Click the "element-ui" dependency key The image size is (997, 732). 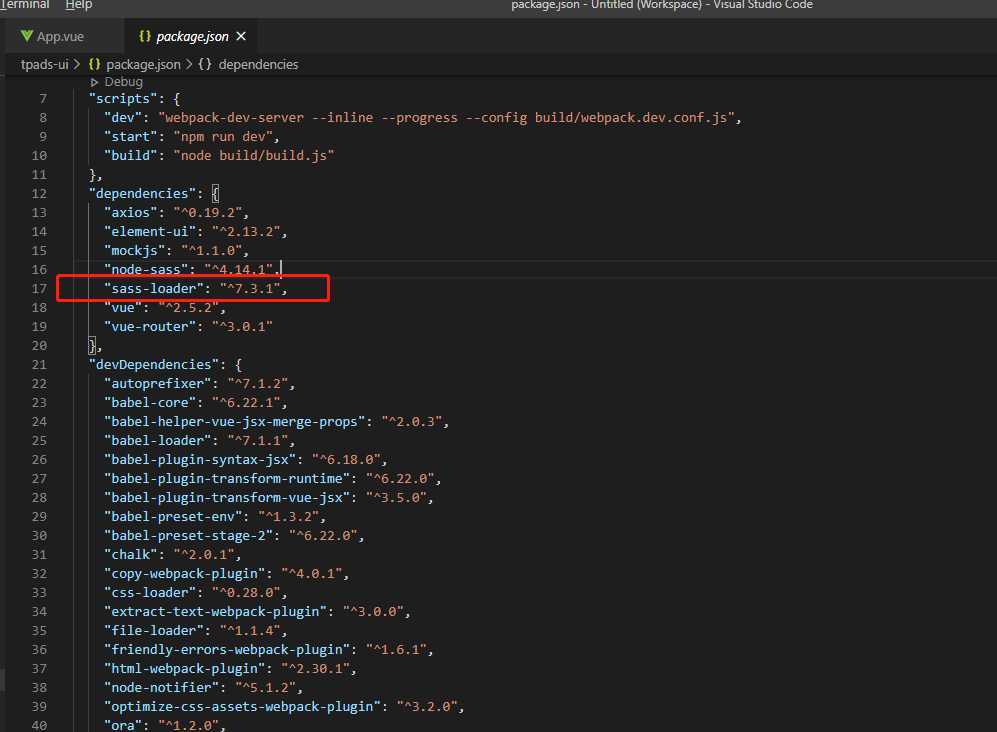[x=149, y=231]
